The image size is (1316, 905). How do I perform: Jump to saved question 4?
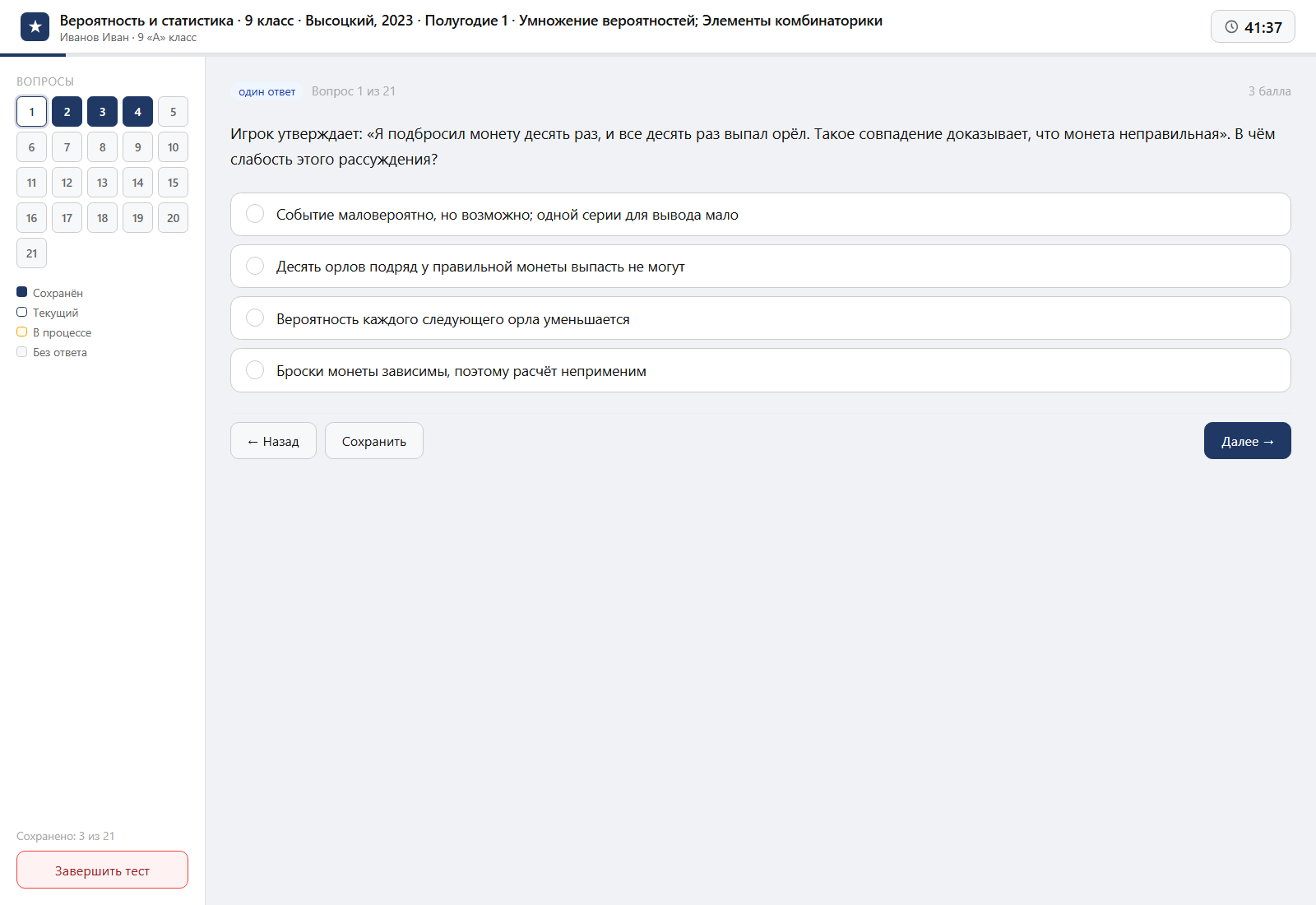[x=137, y=112]
